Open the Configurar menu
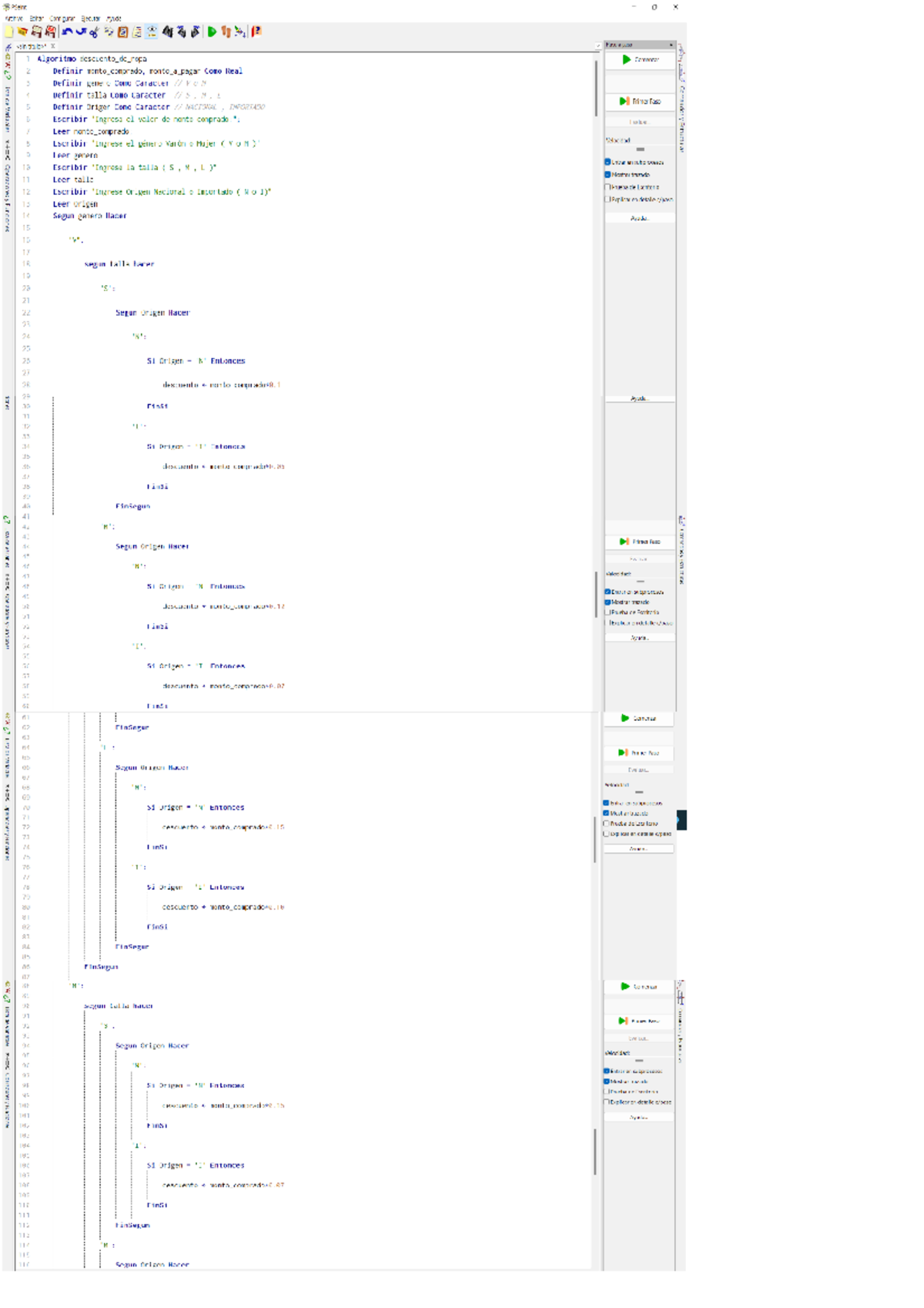The image size is (924, 1308). [x=62, y=18]
